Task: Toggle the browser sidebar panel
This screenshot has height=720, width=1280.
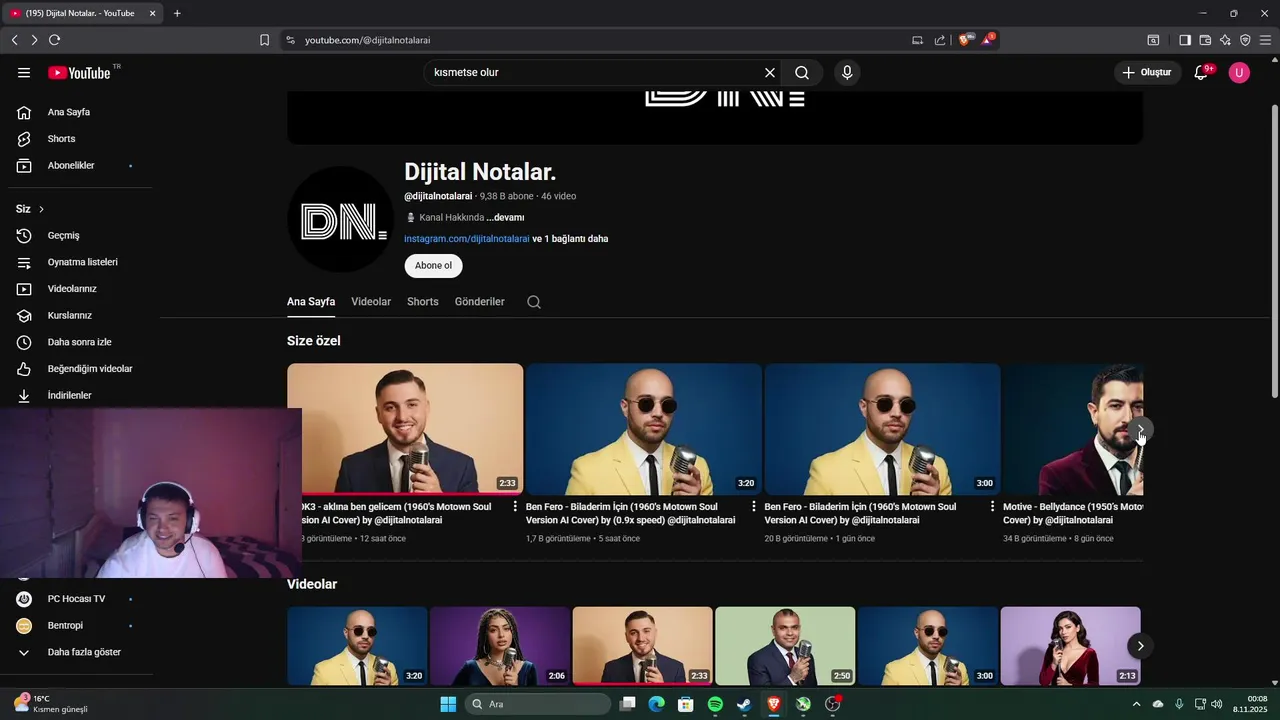Action: 1185,40
